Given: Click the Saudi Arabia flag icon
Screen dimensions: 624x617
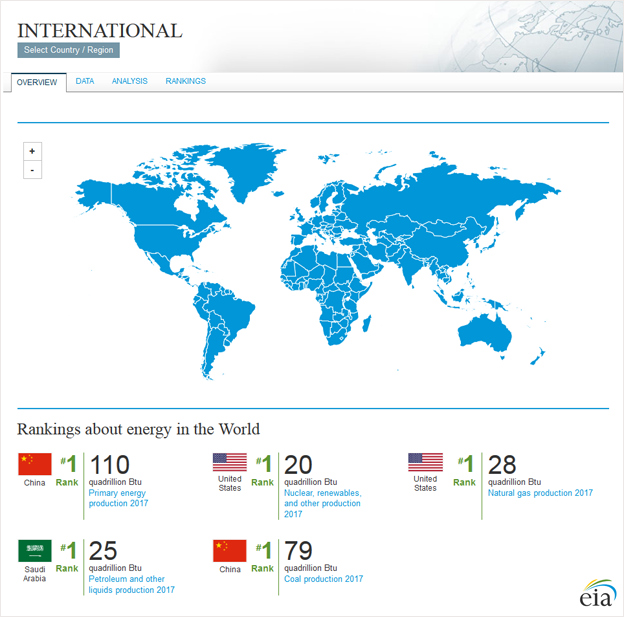Looking at the screenshot, I should 35,551.
